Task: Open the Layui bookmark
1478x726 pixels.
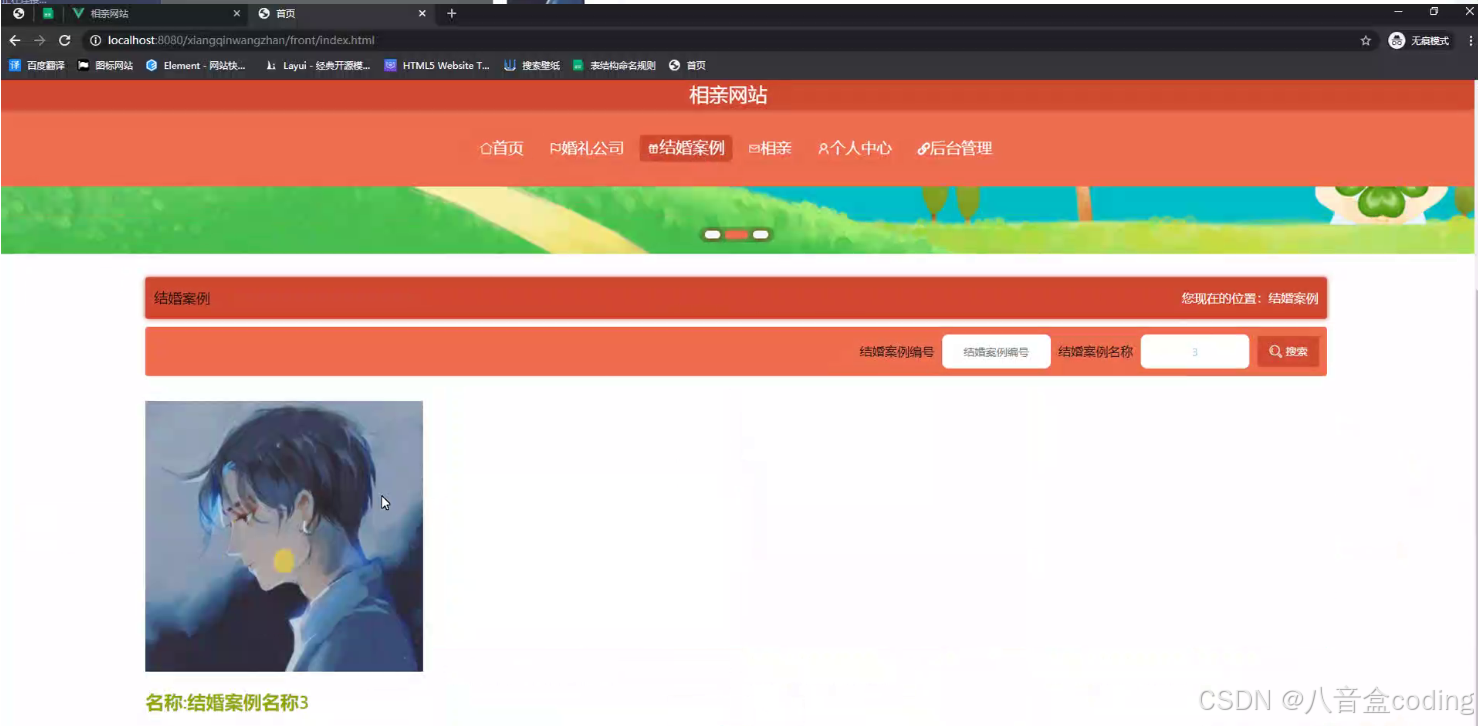Action: (318, 66)
